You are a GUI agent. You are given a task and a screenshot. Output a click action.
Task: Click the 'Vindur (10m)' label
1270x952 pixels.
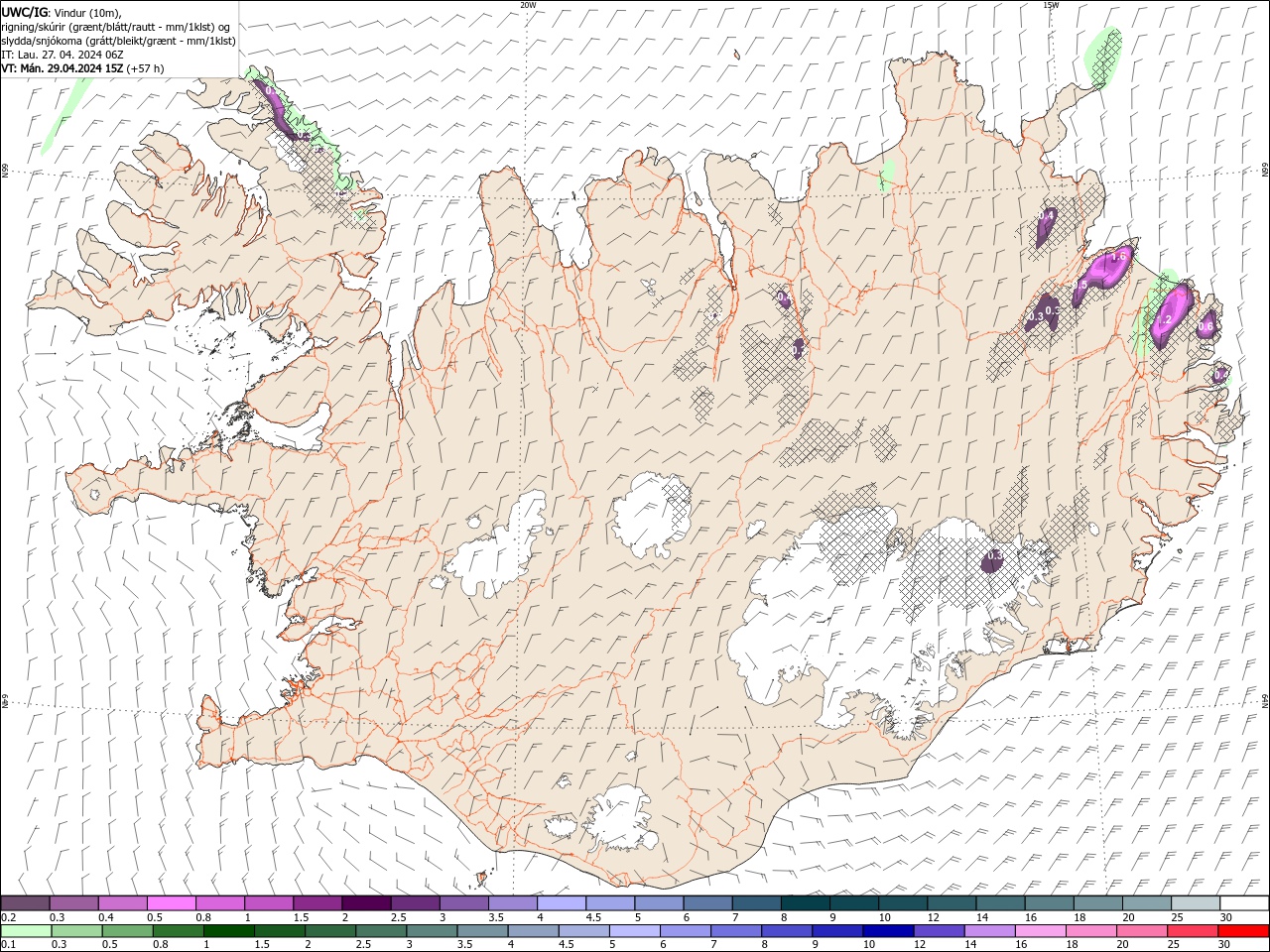[x=88, y=12]
